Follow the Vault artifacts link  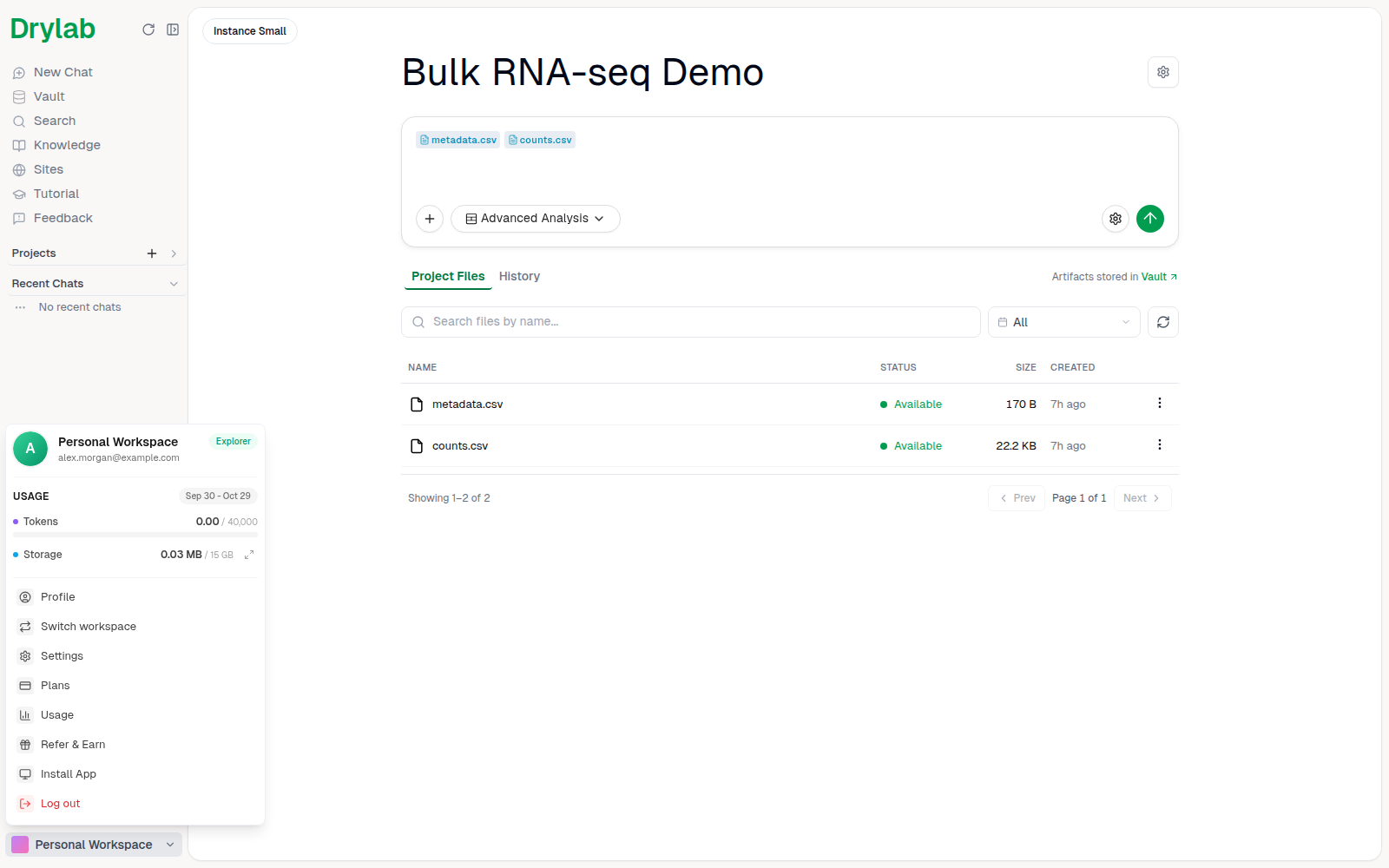coord(1159,277)
